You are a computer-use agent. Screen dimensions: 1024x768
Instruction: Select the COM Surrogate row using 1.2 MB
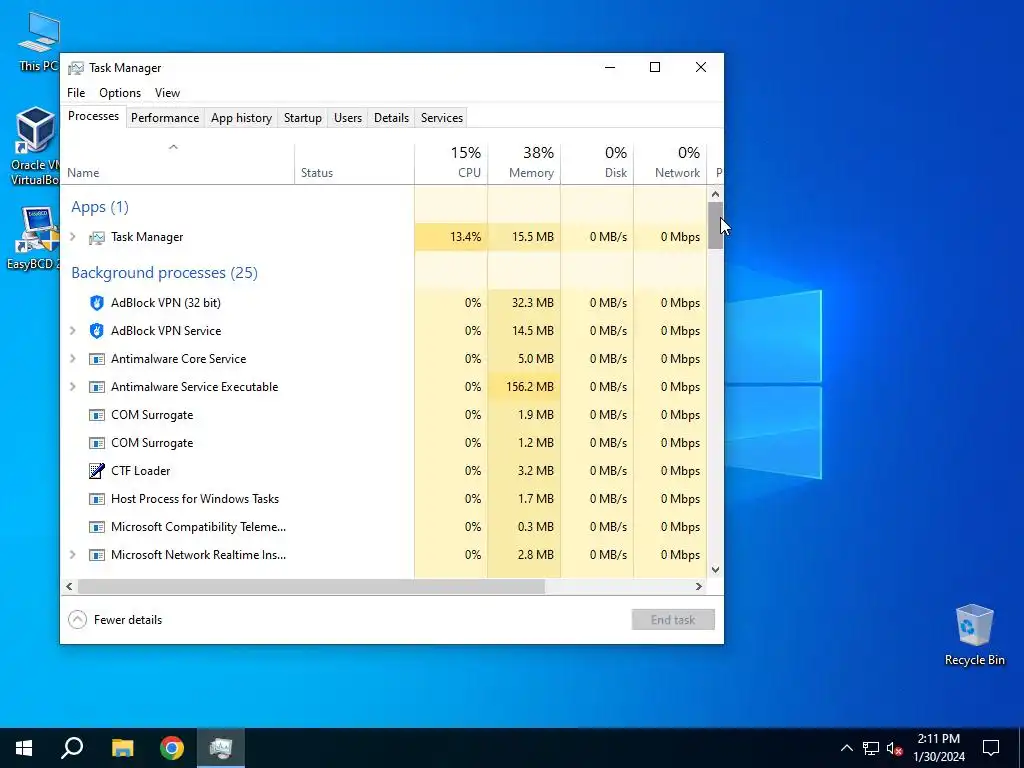pos(383,443)
